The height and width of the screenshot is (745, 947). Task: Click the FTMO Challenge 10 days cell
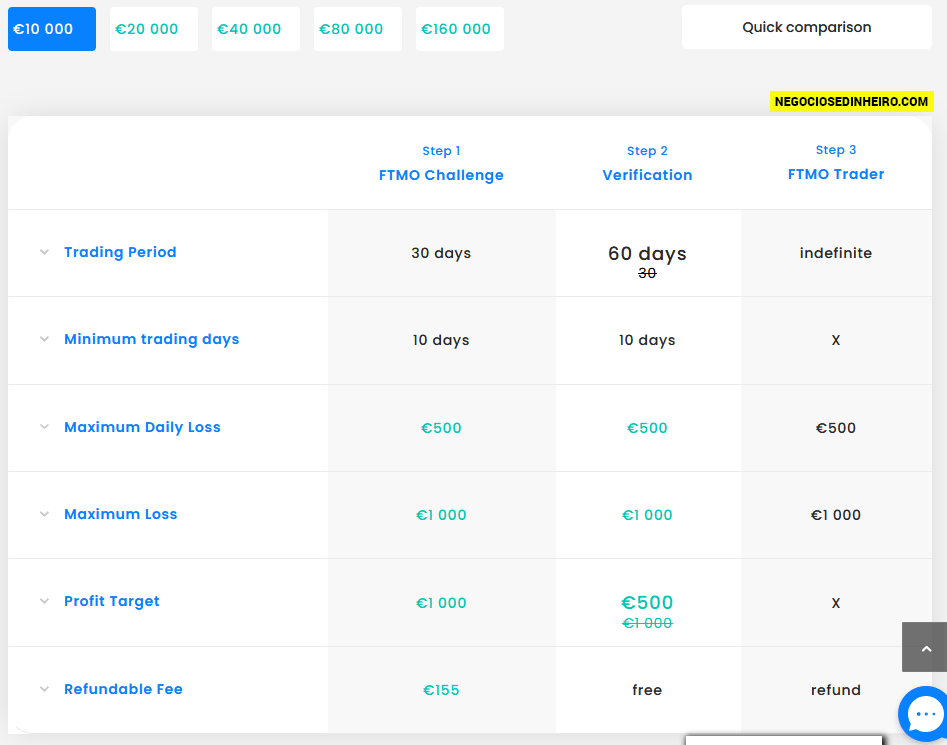(441, 341)
